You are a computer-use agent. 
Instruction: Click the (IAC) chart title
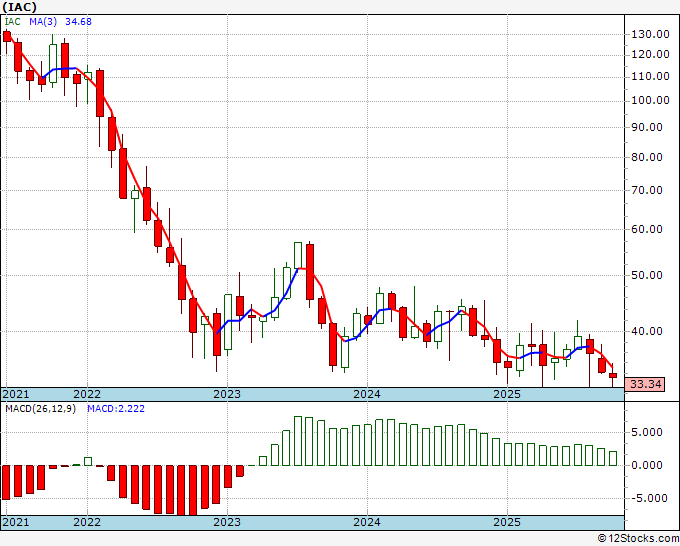pyautogui.click(x=19, y=7)
